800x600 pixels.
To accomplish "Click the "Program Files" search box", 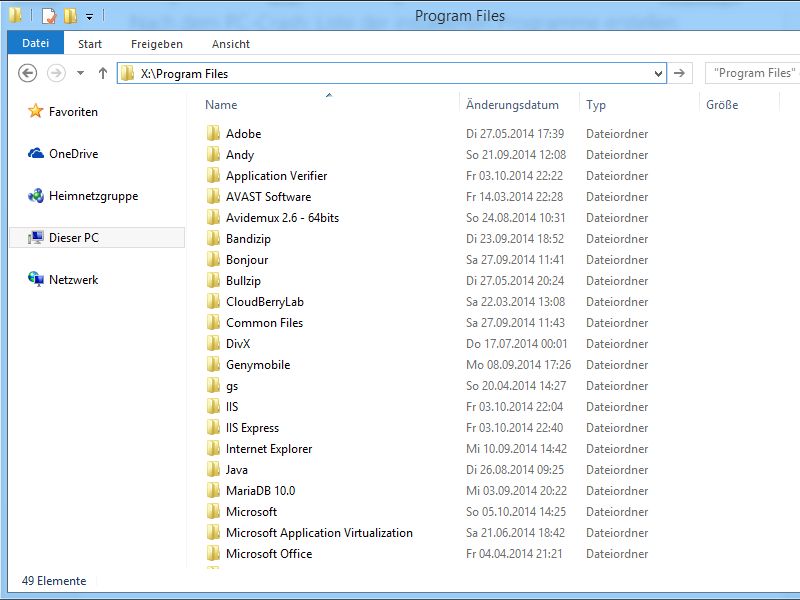I will point(753,73).
